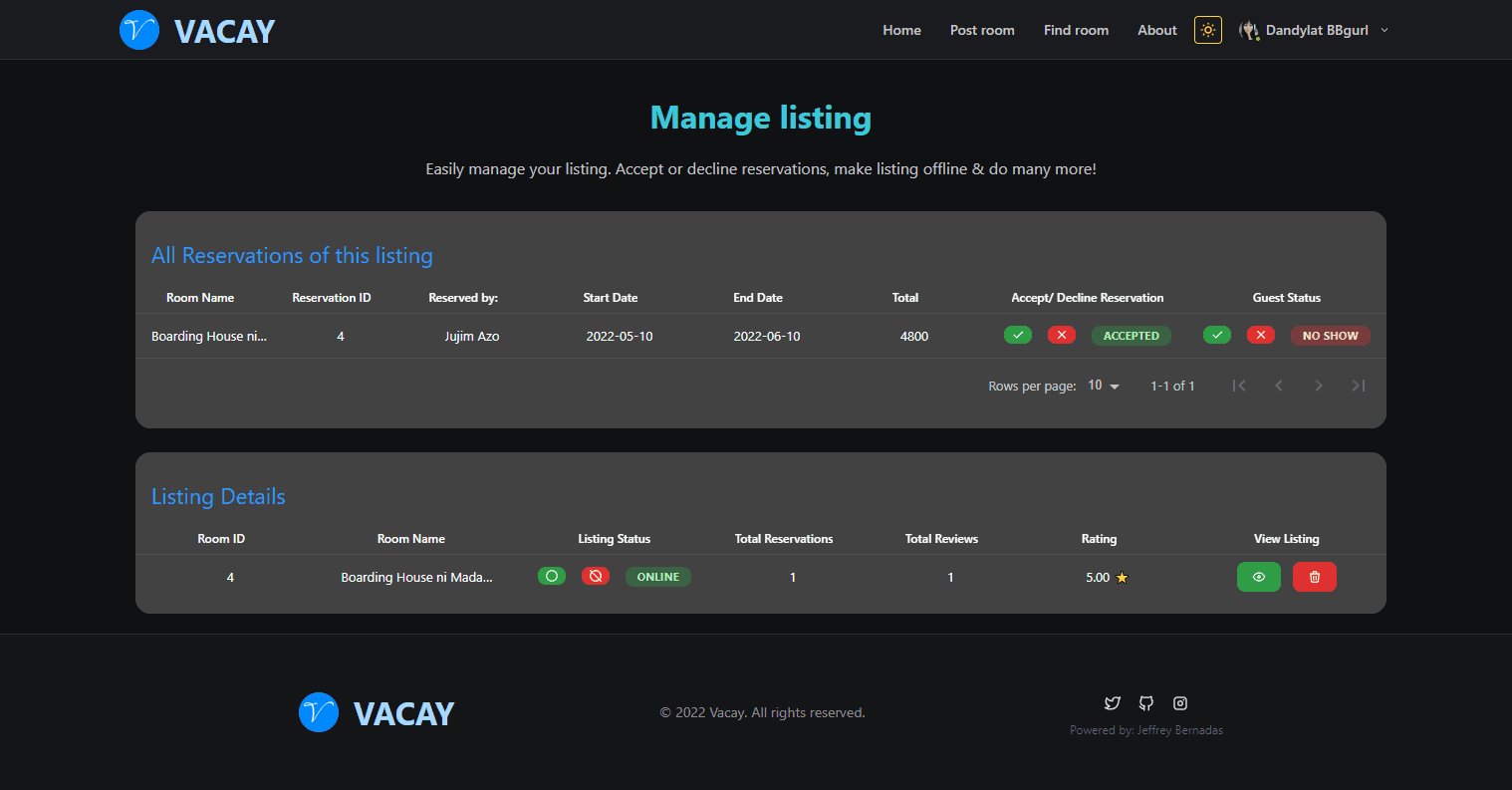Open the Twitter icon in footer

click(x=1113, y=703)
